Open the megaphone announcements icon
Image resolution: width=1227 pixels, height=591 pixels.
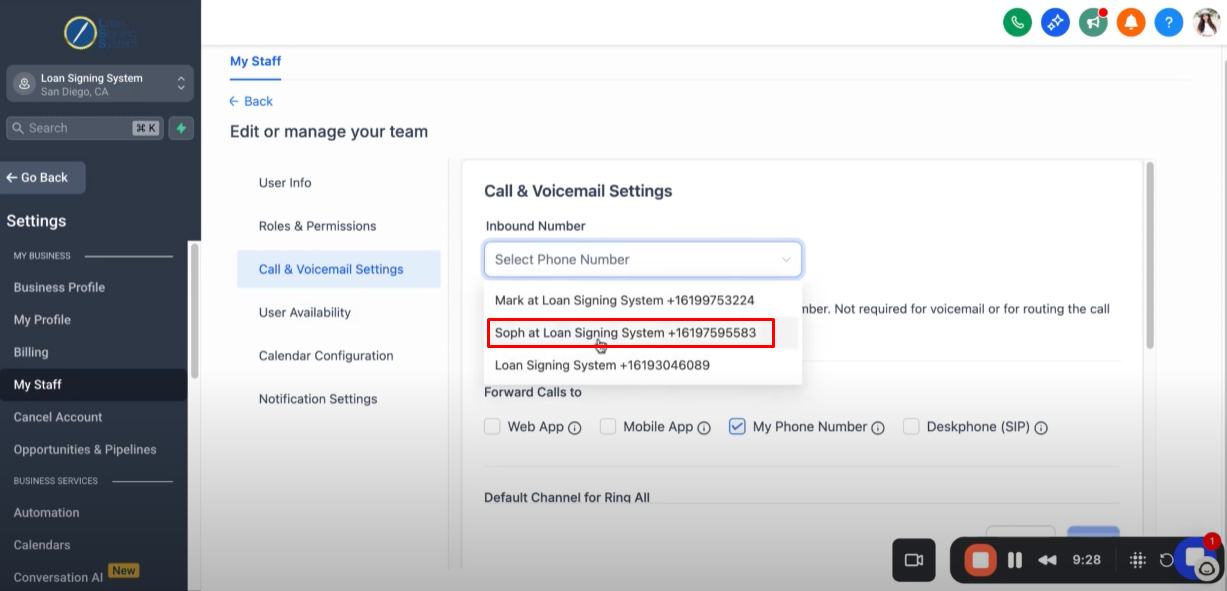[x=1093, y=22]
